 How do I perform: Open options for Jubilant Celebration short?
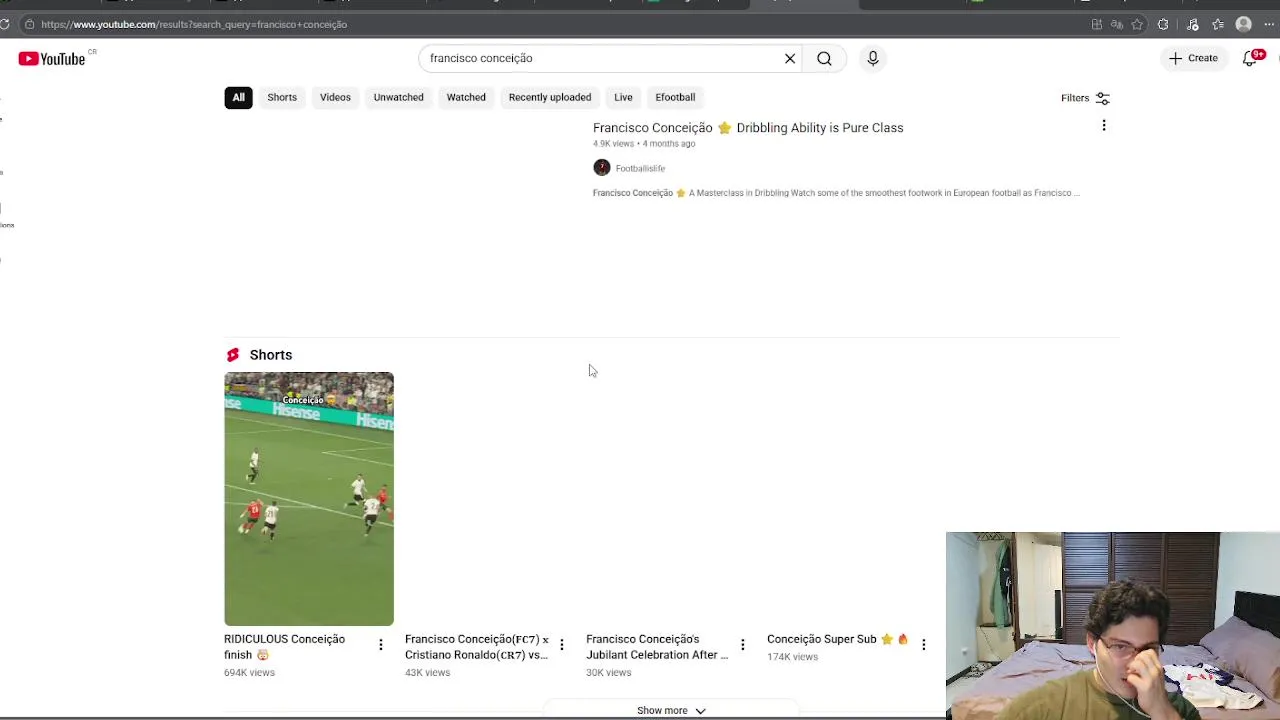click(x=742, y=645)
